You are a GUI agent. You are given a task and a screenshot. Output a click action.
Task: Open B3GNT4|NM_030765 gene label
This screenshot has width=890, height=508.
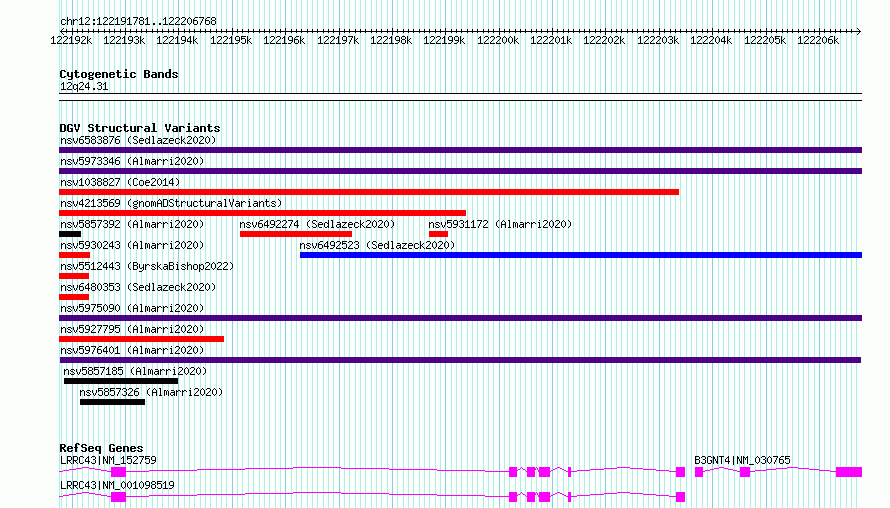[742, 460]
